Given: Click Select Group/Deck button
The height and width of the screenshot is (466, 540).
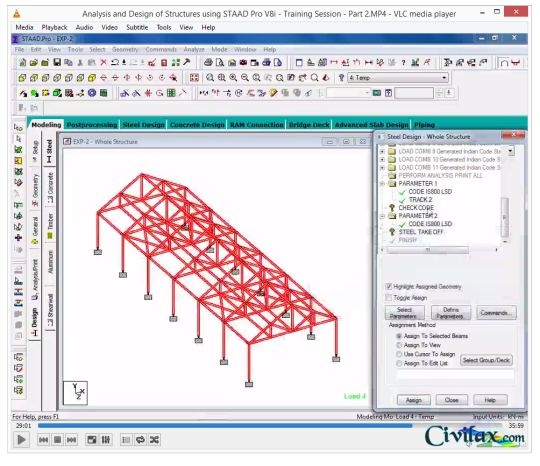Looking at the screenshot, I should [x=486, y=360].
